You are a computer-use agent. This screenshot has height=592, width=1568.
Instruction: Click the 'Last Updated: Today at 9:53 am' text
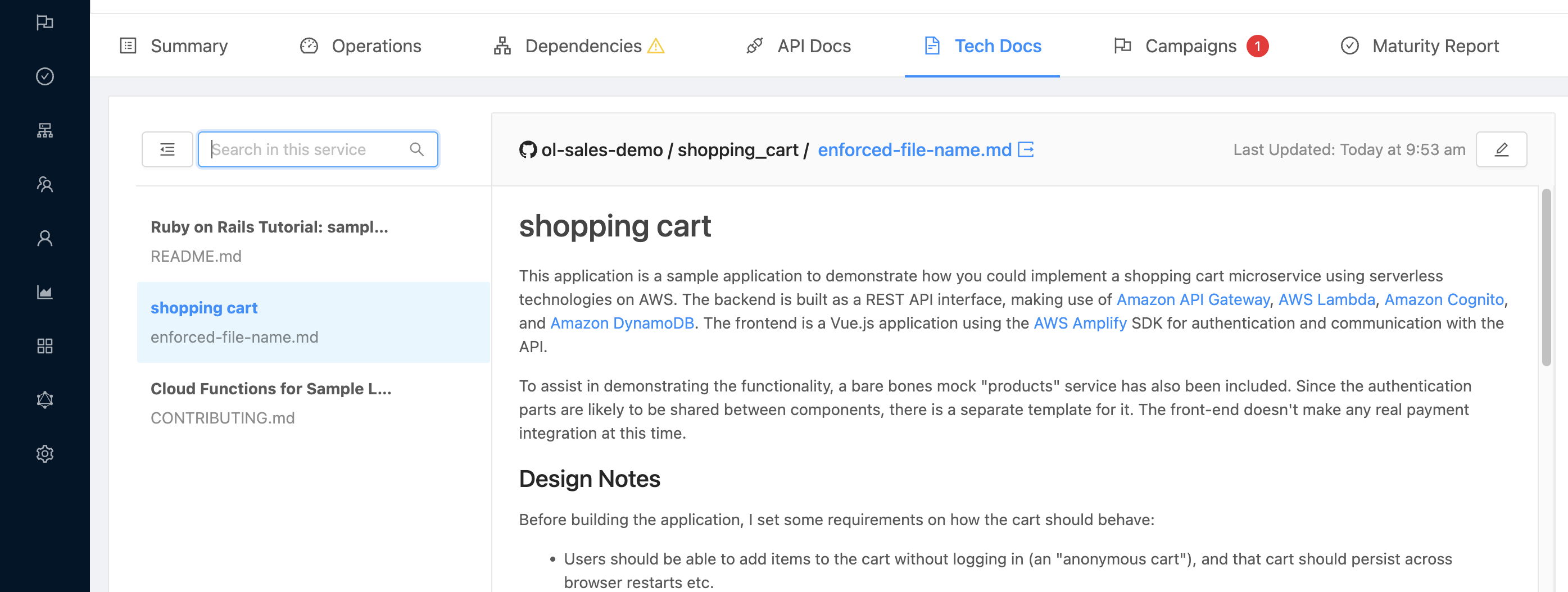(x=1349, y=149)
